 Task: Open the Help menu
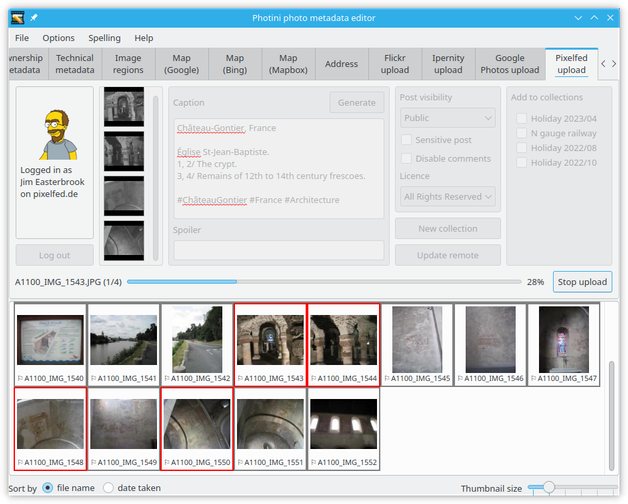tap(143, 38)
